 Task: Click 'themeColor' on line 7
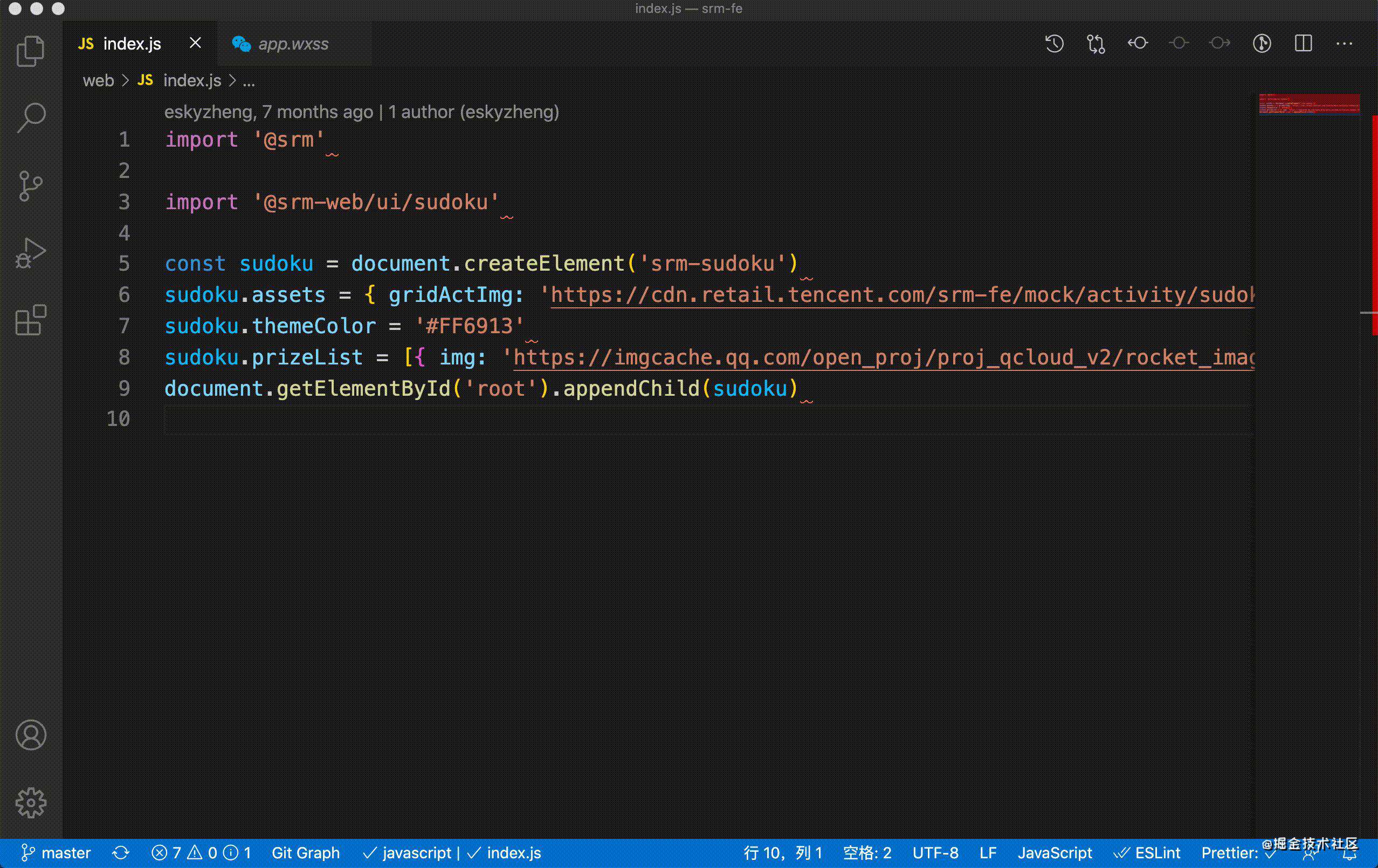314,326
